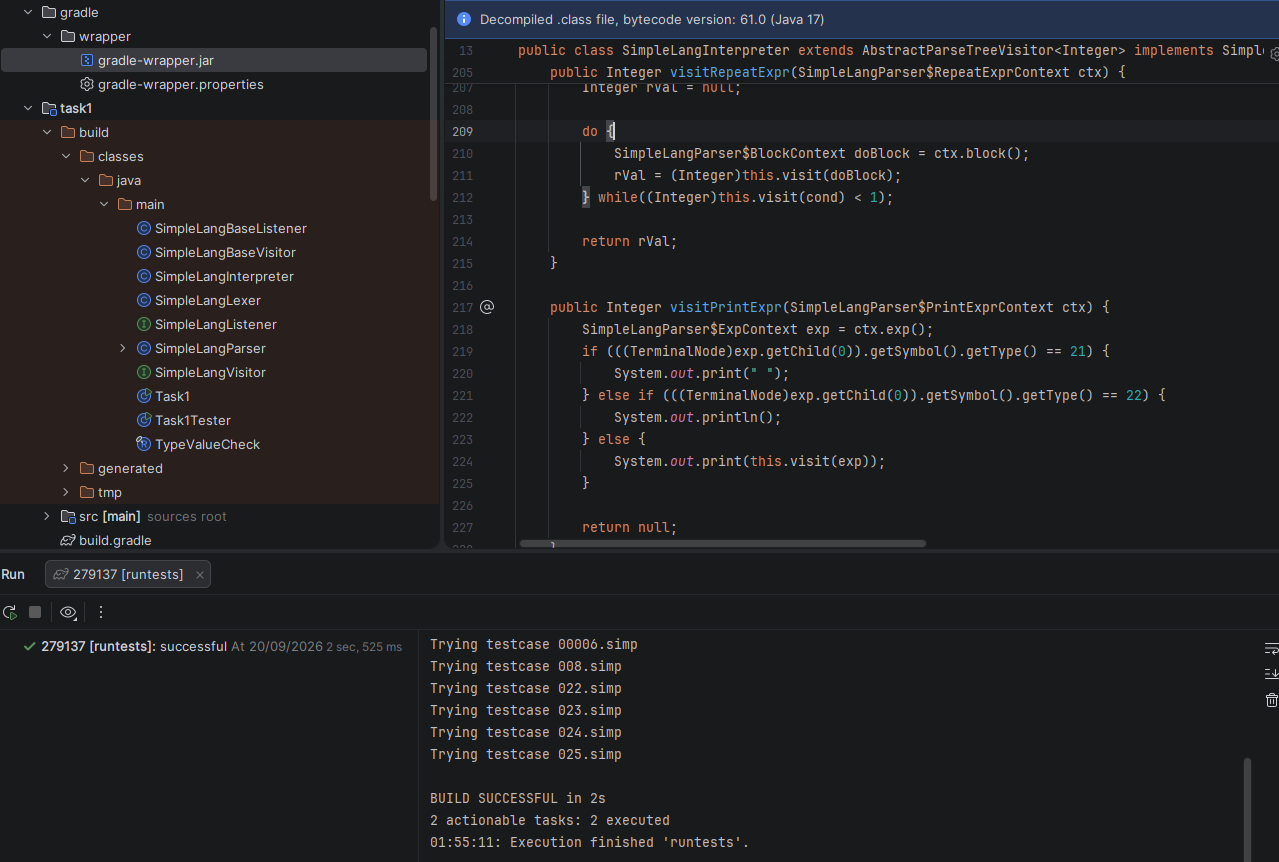Viewport: 1279px width, 862px height.
Task: Collapse the classes folder
Action: coord(66,156)
